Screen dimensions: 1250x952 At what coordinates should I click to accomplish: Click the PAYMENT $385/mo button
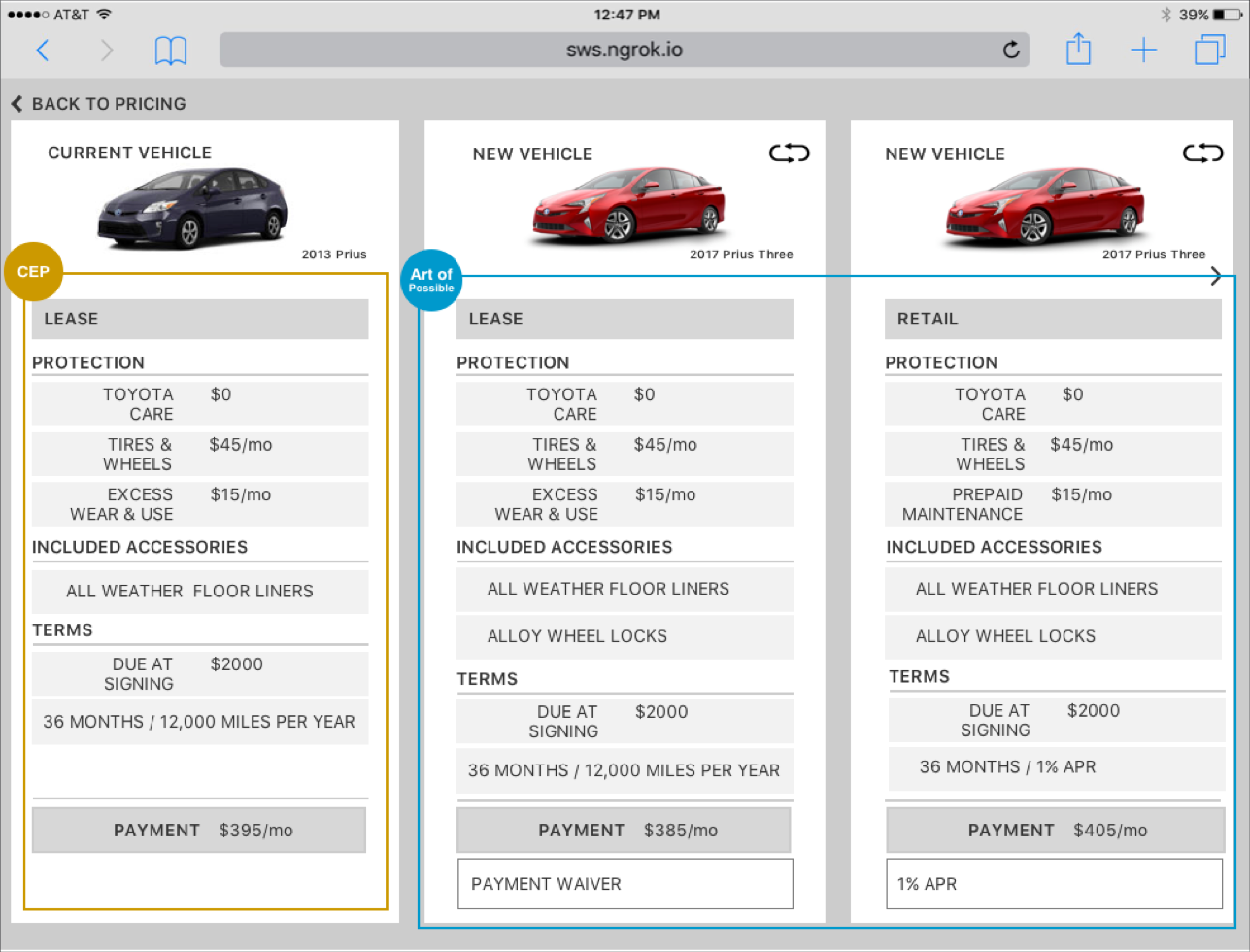coord(624,831)
